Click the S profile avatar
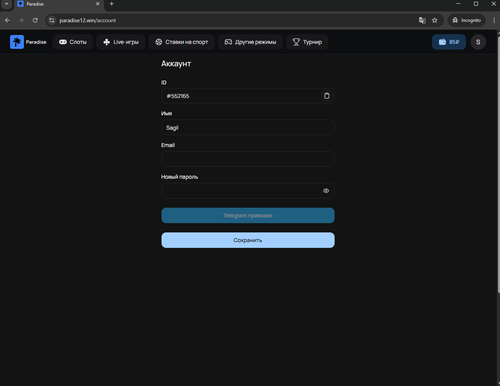Screen dimensions: 500x386 coord(478,42)
